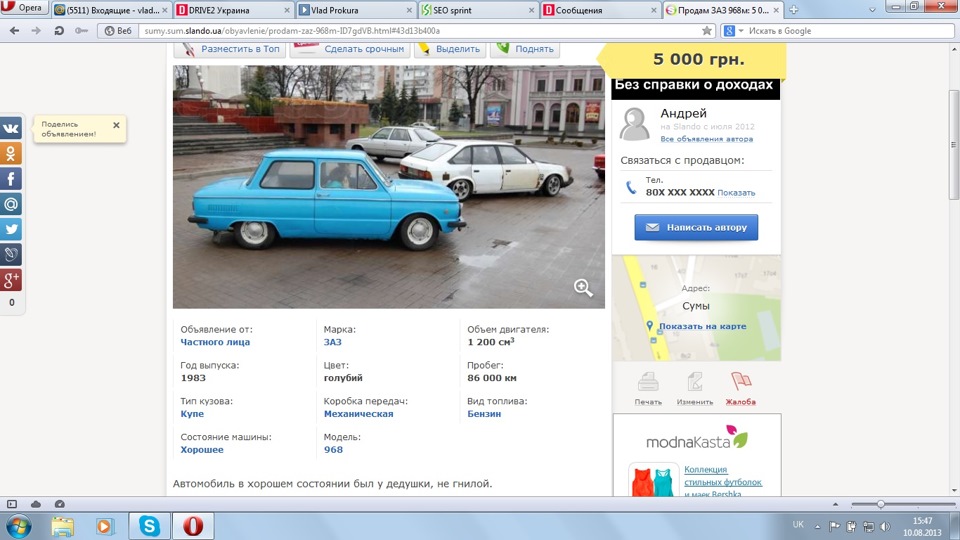This screenshot has height=540, width=960.
Task: Switch to the SEO sprint tab
Action: tap(478, 10)
